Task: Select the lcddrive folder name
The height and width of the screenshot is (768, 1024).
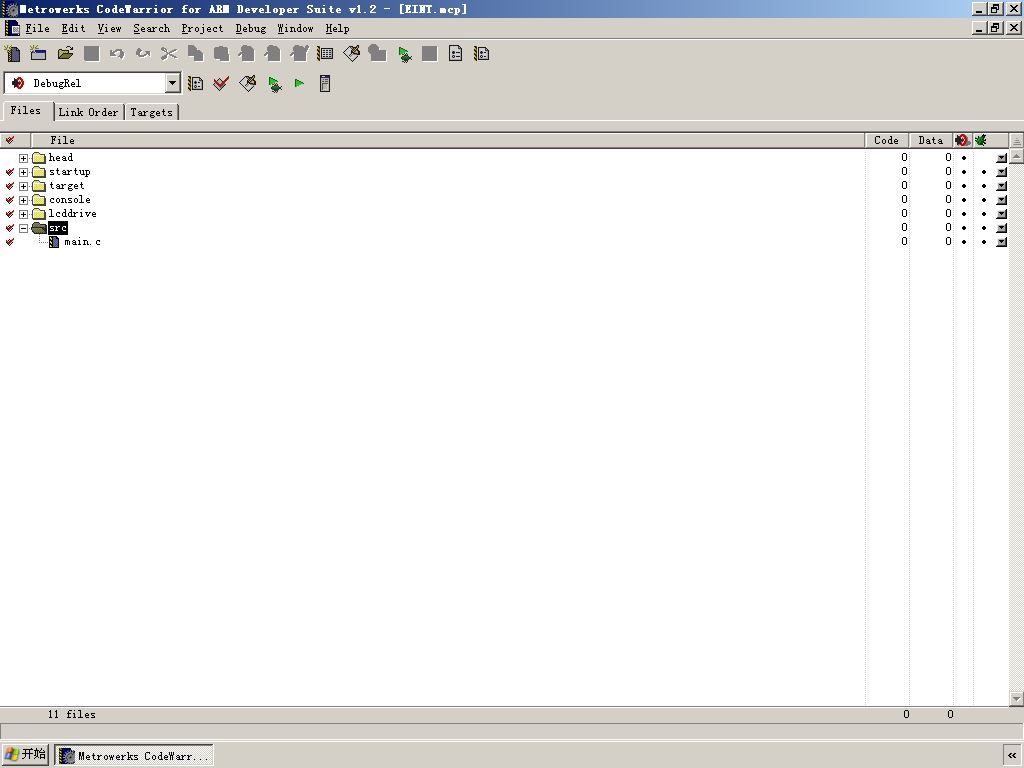Action: pos(72,214)
